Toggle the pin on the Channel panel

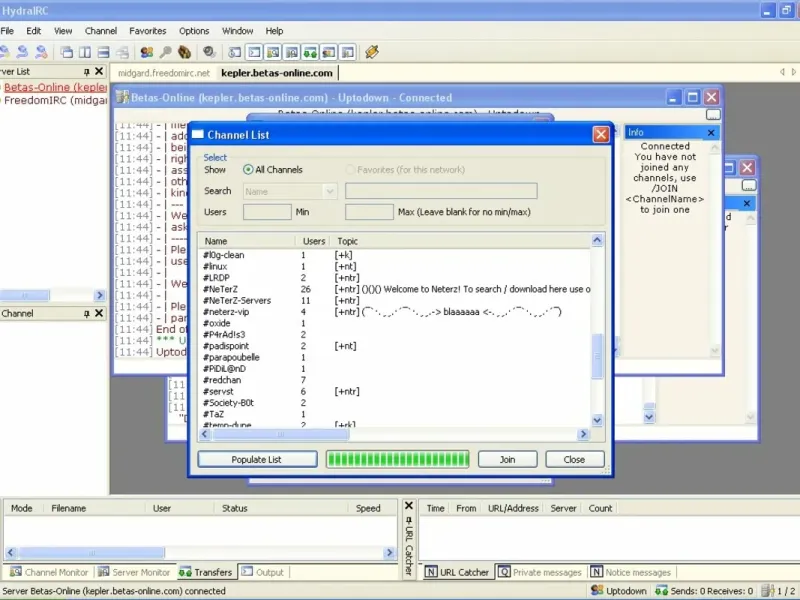[x=86, y=314]
